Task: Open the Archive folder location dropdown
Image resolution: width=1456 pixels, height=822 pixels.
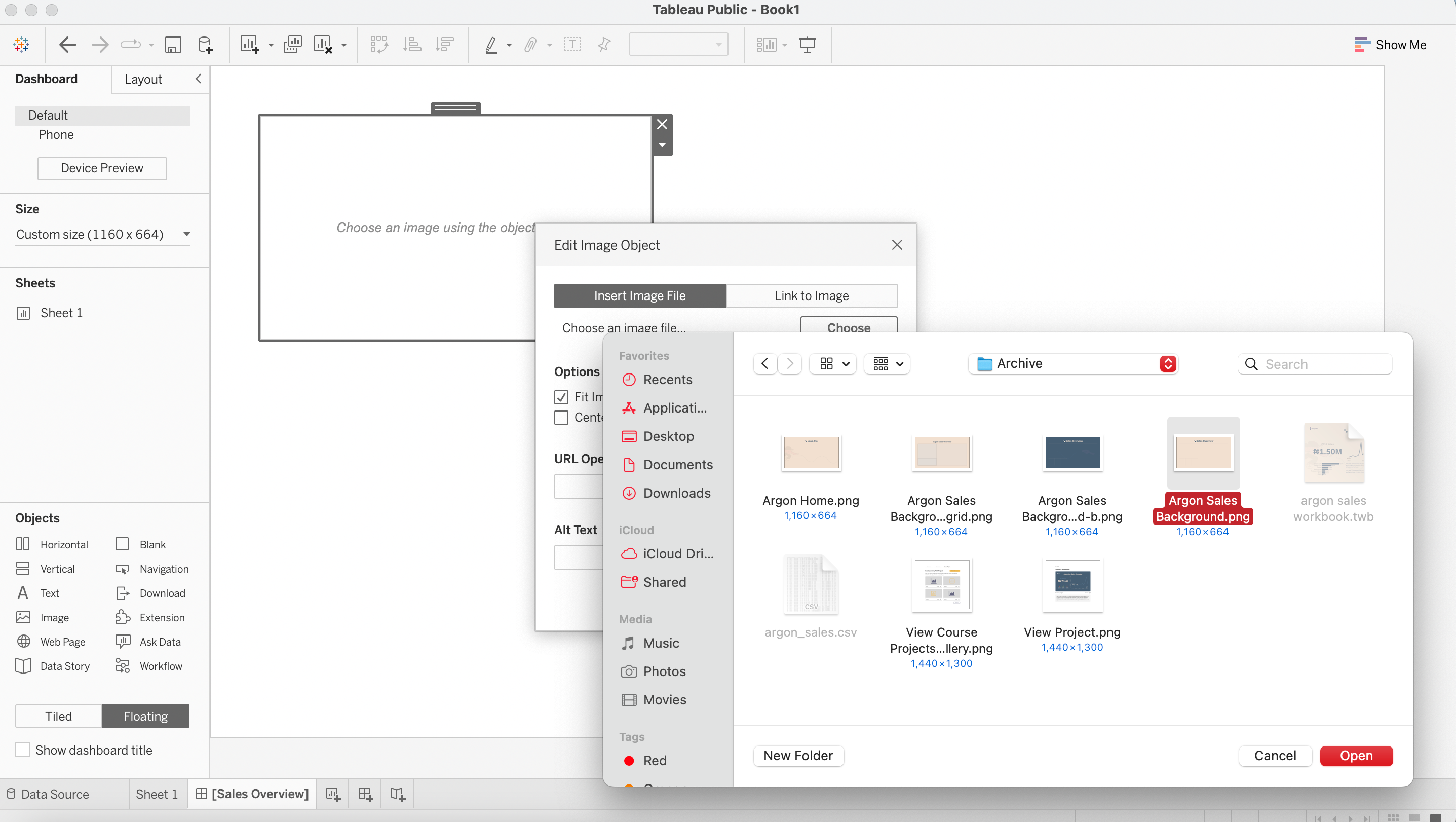Action: click(x=1073, y=363)
